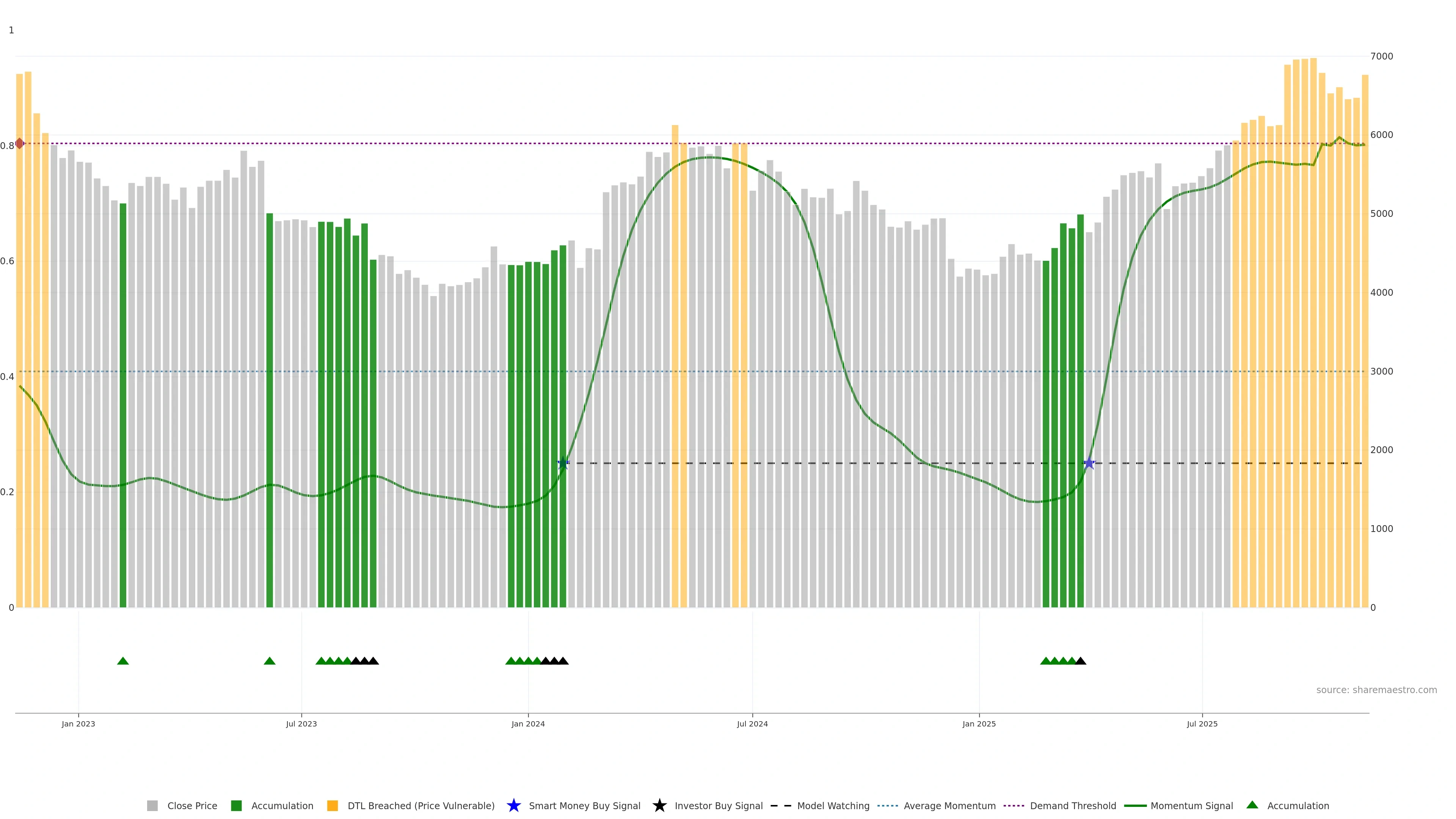Screen dimensions: 1456x819
Task: Click the star marker near Jan 2024
Action: [563, 463]
